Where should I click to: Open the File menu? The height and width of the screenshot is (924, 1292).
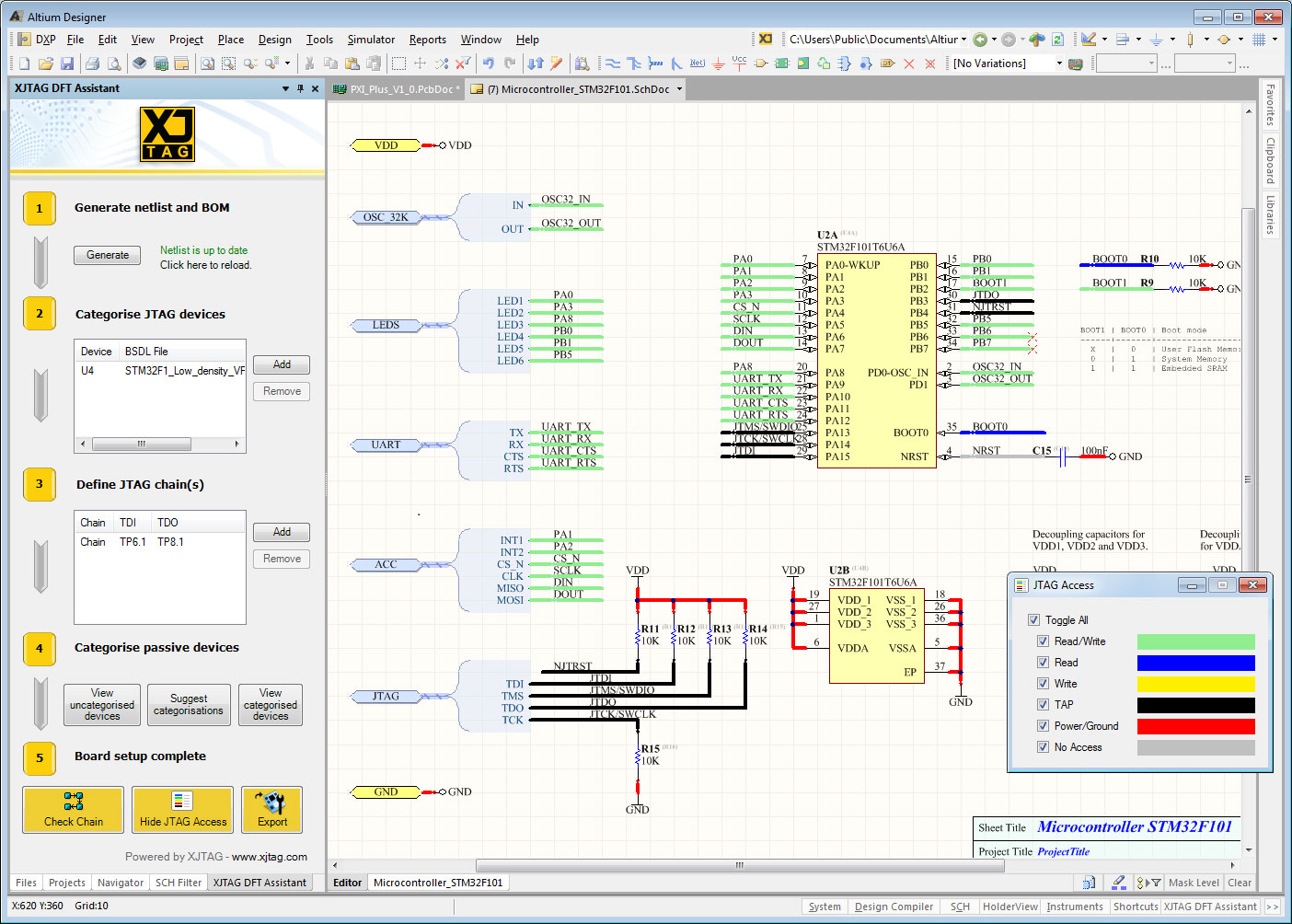(x=75, y=40)
